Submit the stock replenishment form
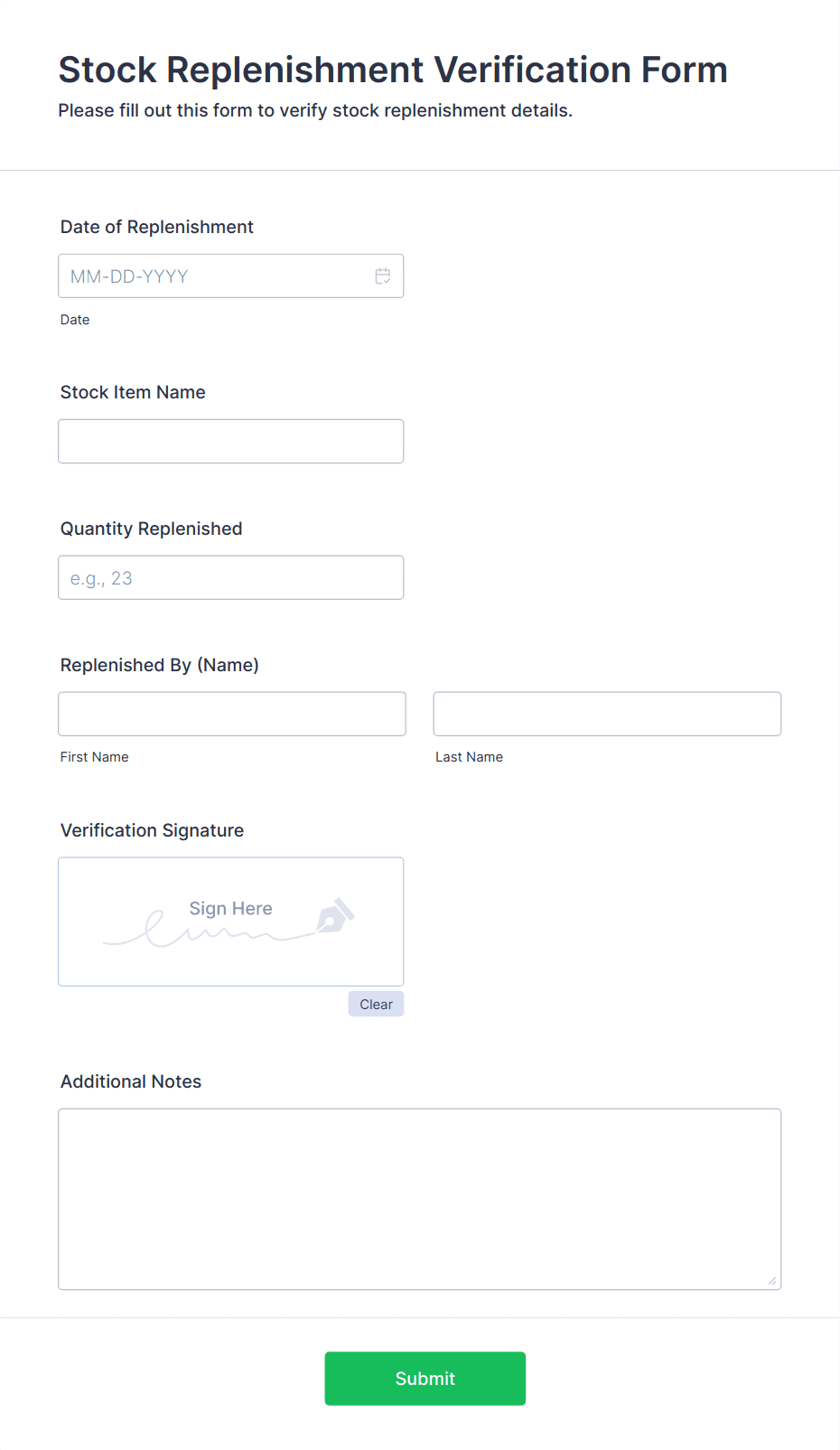The height and width of the screenshot is (1450, 840). 425,1380
